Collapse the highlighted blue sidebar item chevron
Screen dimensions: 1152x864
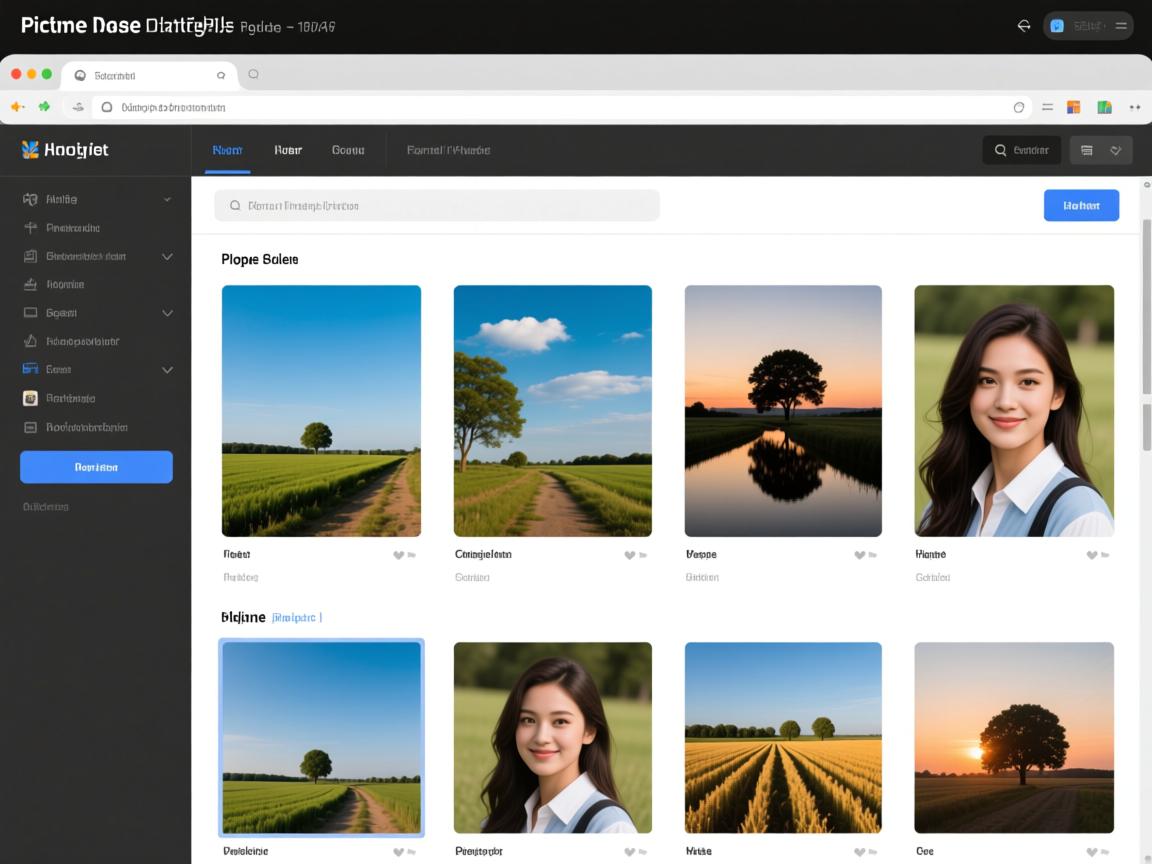pos(167,370)
